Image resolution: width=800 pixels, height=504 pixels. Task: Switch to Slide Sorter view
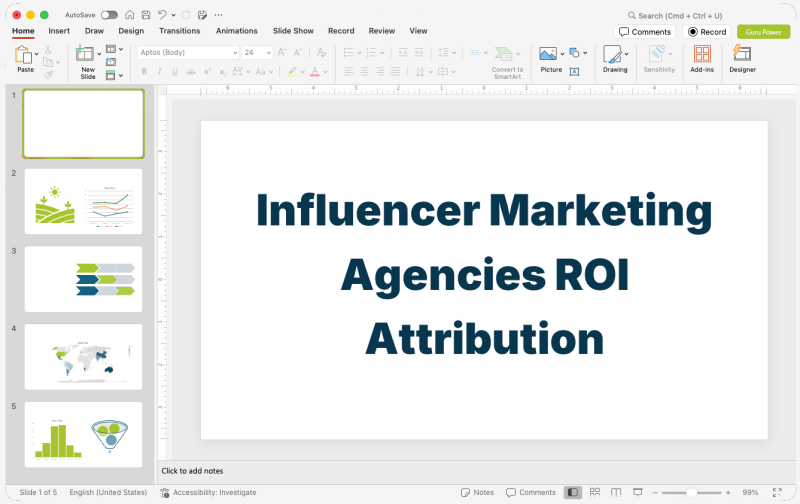(594, 492)
